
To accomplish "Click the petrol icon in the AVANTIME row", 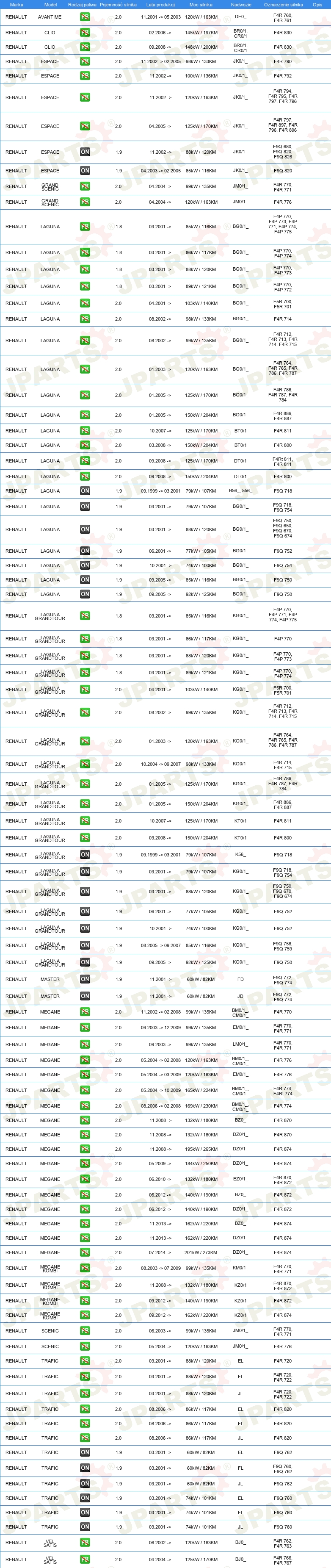I will 85,17.
